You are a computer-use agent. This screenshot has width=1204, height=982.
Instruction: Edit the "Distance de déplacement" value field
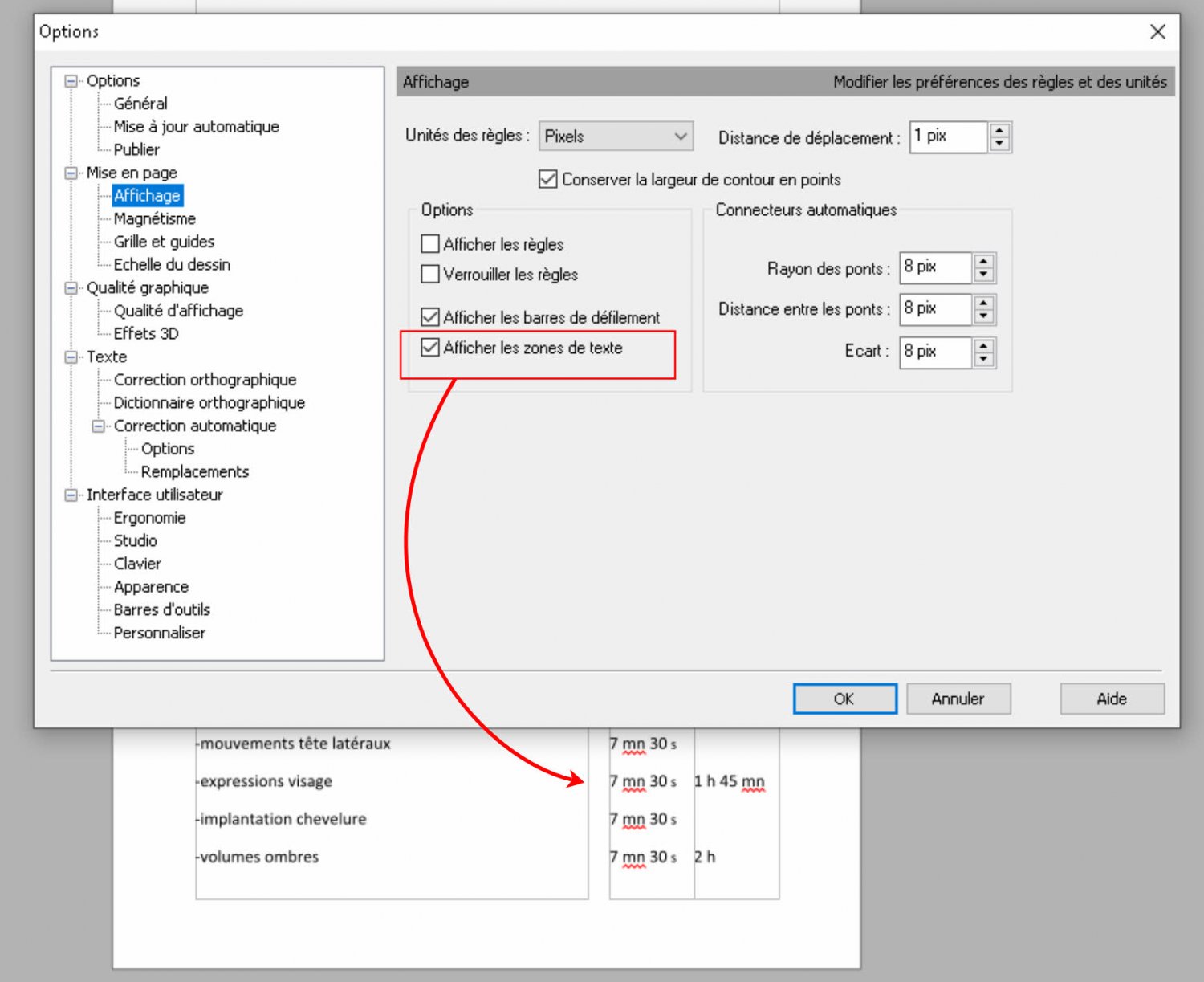pyautogui.click(x=946, y=136)
